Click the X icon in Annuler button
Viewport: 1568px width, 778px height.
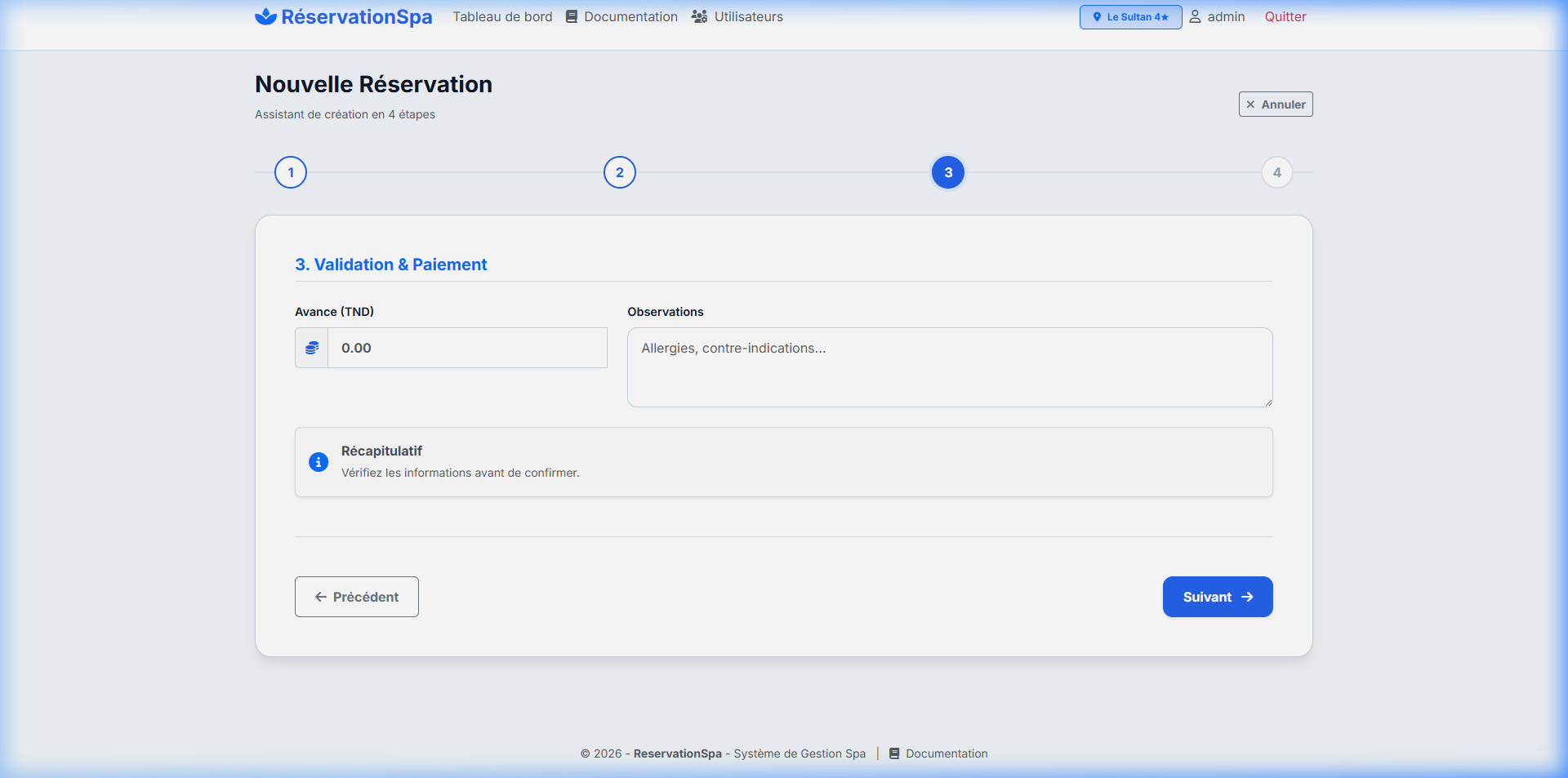(x=1250, y=104)
